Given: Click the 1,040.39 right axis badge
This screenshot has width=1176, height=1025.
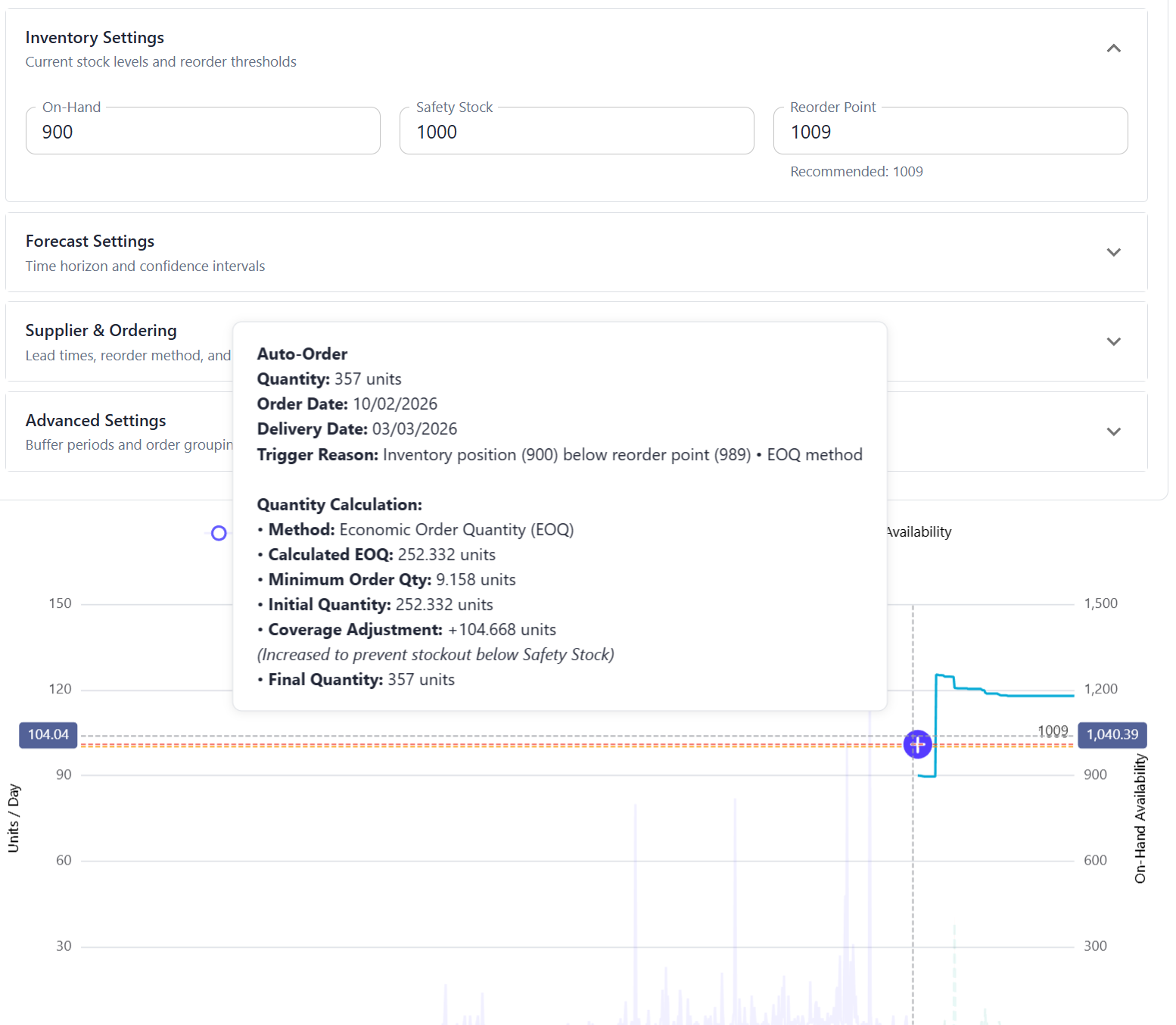Looking at the screenshot, I should click(x=1112, y=735).
